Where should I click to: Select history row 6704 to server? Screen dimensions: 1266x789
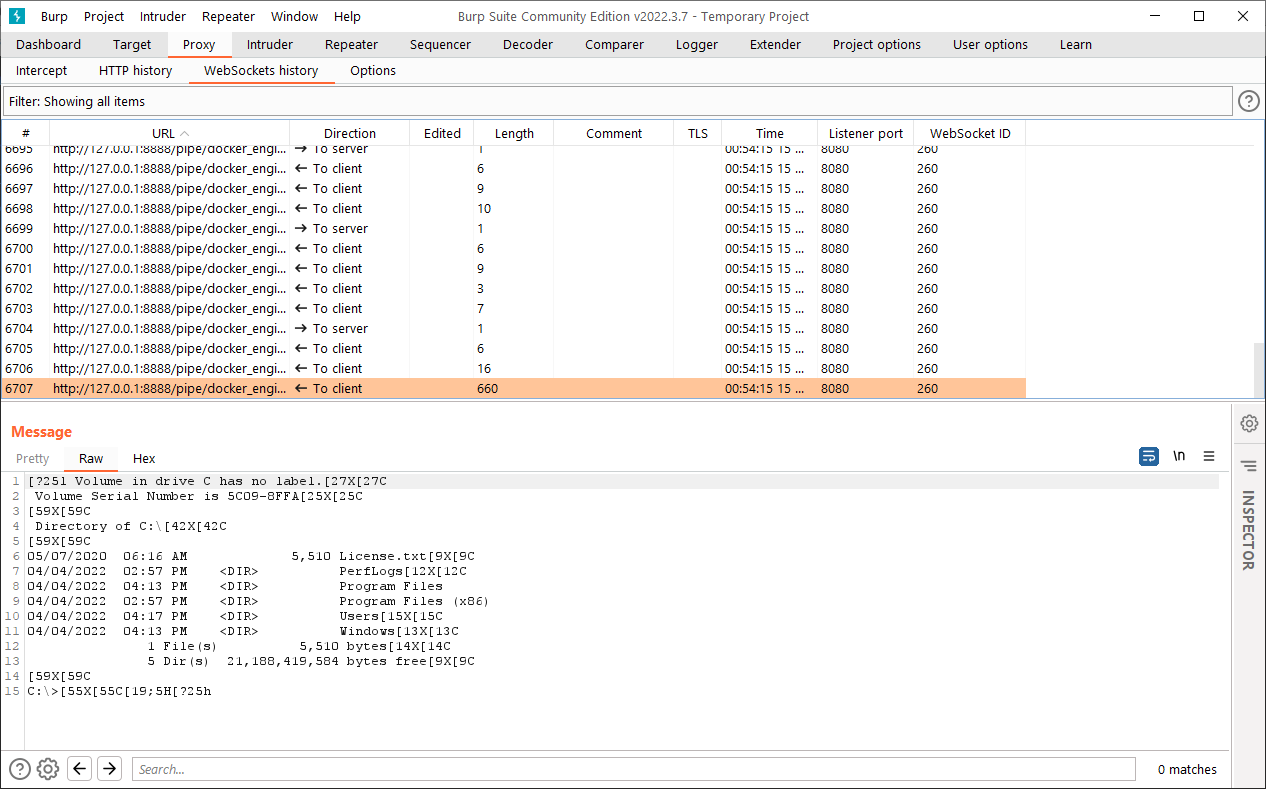[513, 328]
